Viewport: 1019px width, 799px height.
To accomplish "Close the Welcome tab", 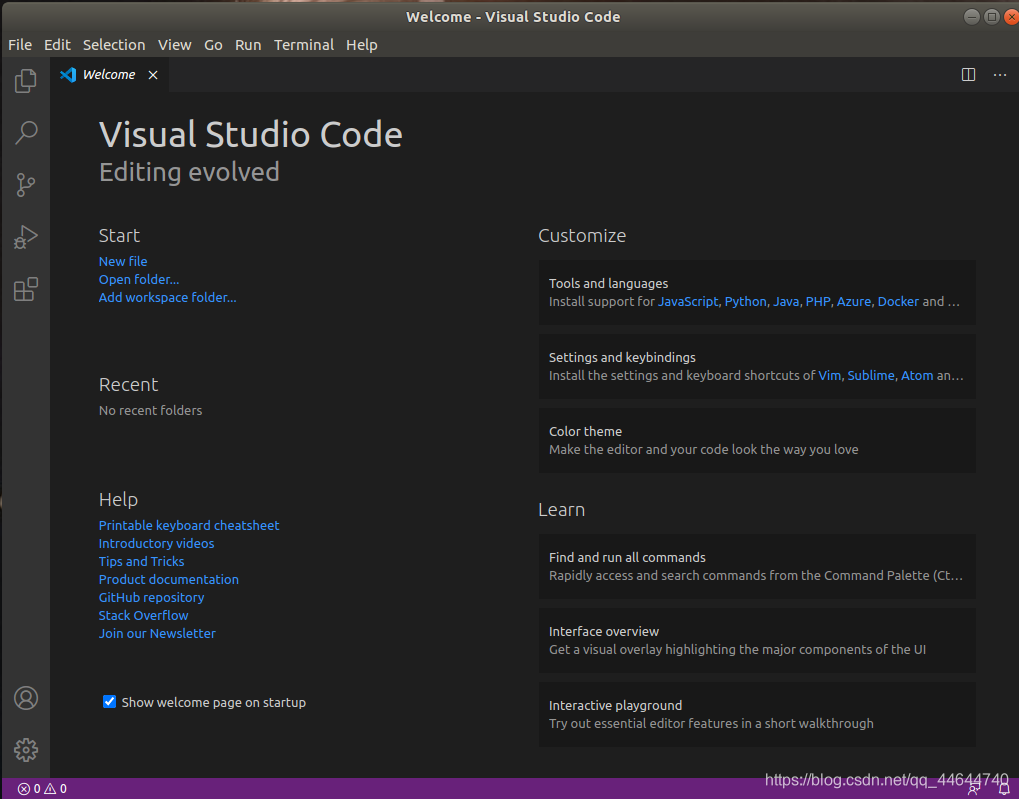I will coord(153,75).
